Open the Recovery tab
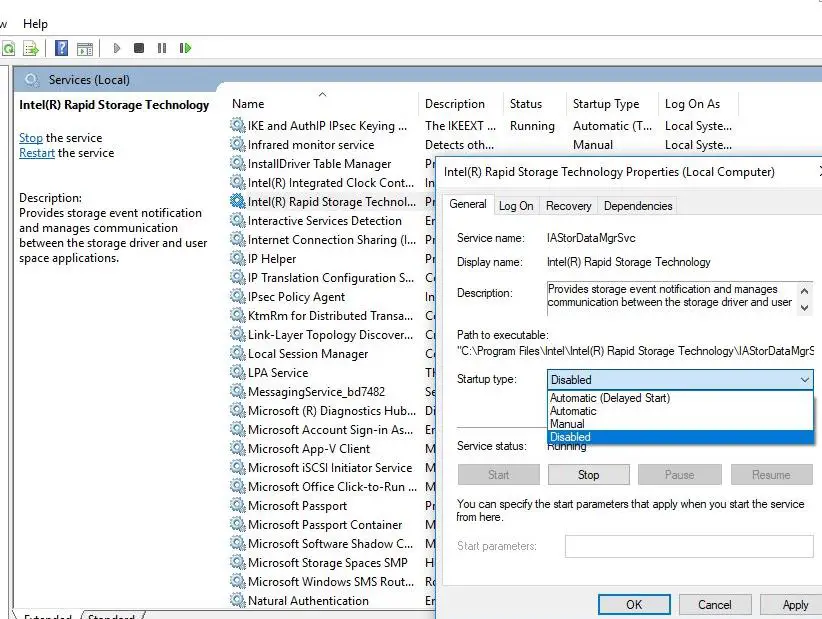 [x=568, y=206]
